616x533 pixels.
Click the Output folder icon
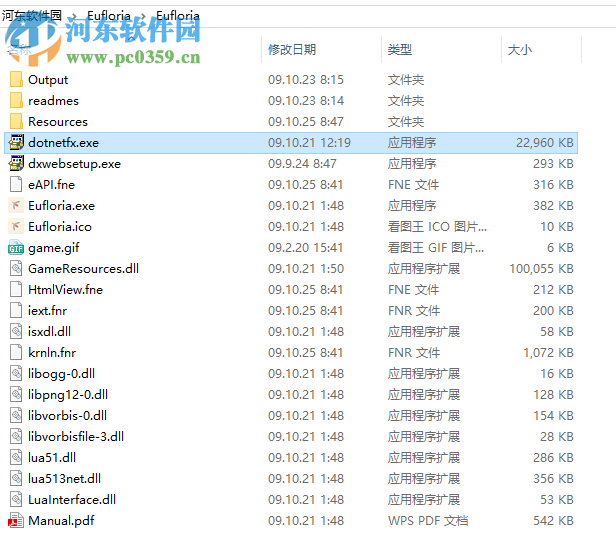pyautogui.click(x=16, y=79)
